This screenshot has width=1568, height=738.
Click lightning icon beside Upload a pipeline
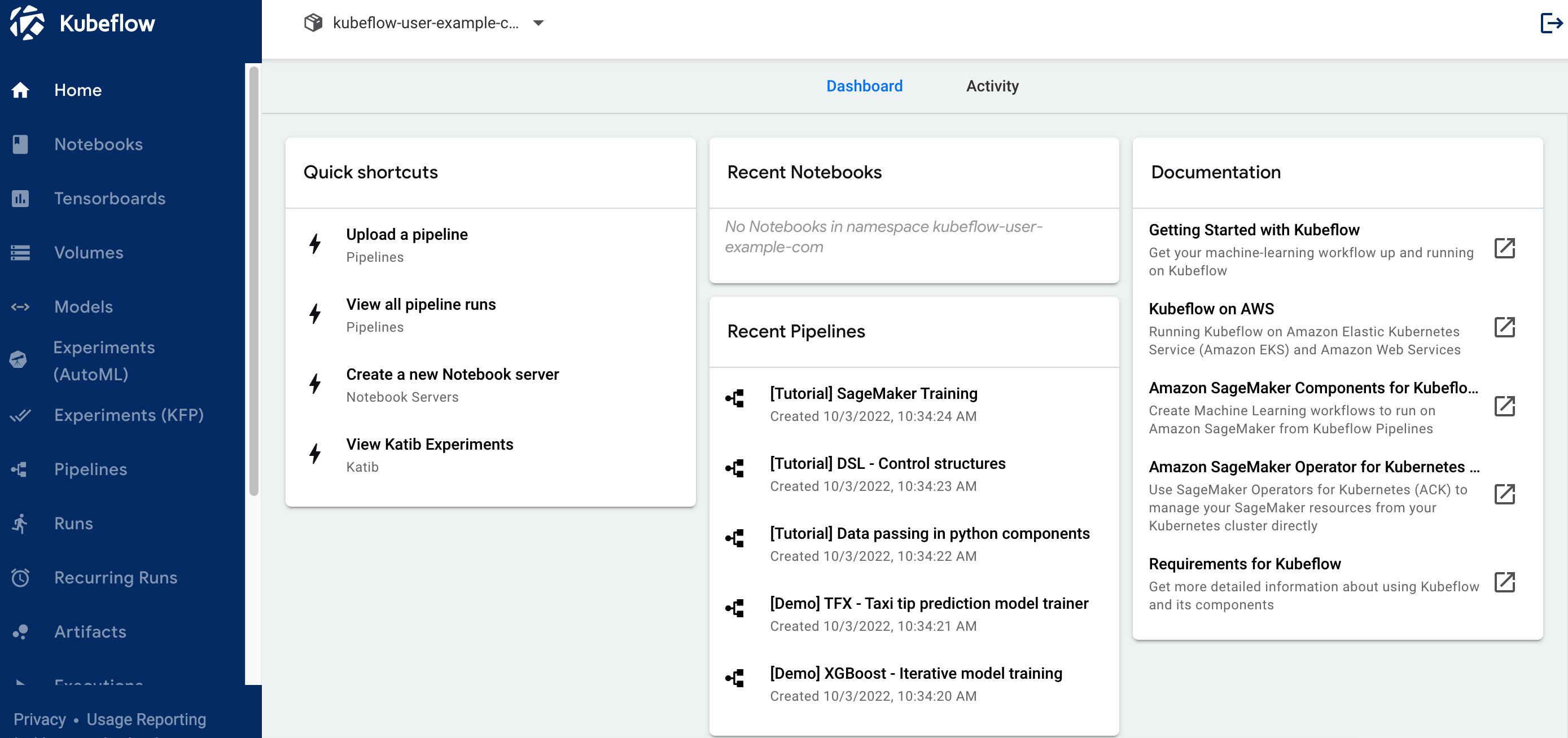[x=315, y=244]
